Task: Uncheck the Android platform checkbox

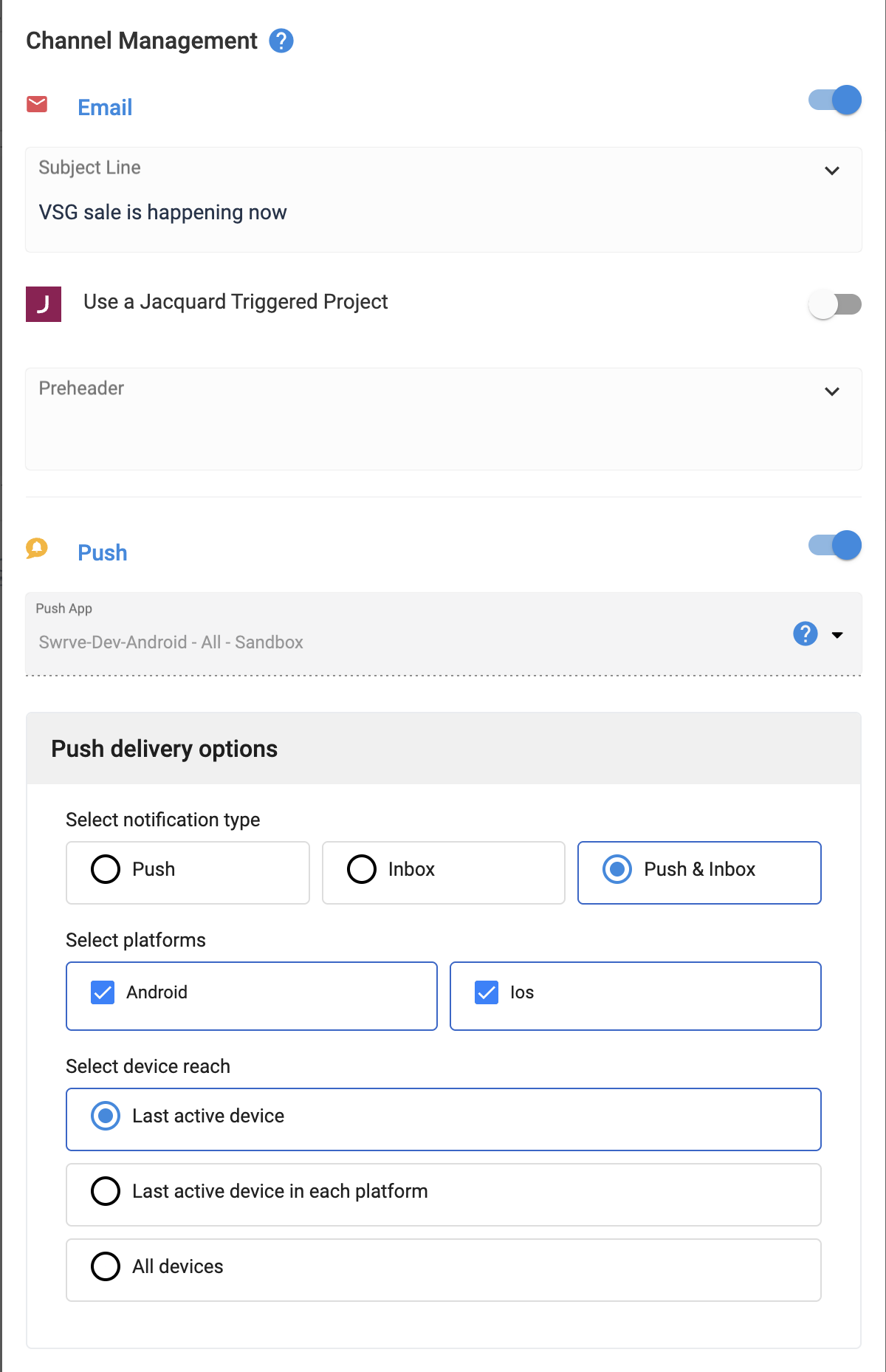Action: point(103,992)
